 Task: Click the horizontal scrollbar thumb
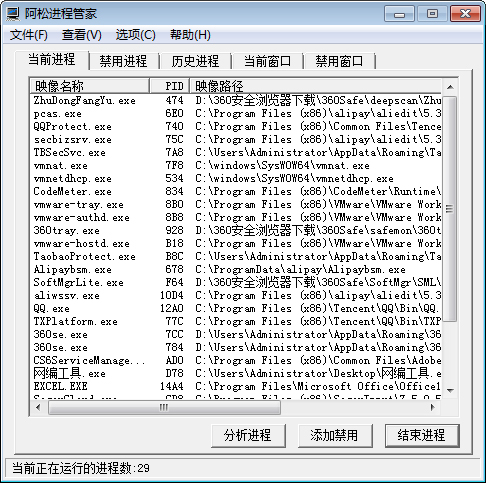point(164,407)
